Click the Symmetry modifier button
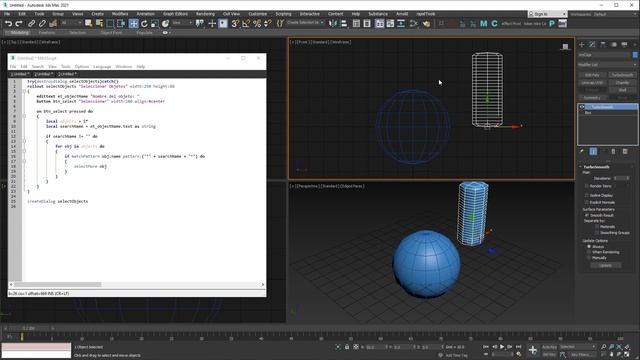 point(592,98)
